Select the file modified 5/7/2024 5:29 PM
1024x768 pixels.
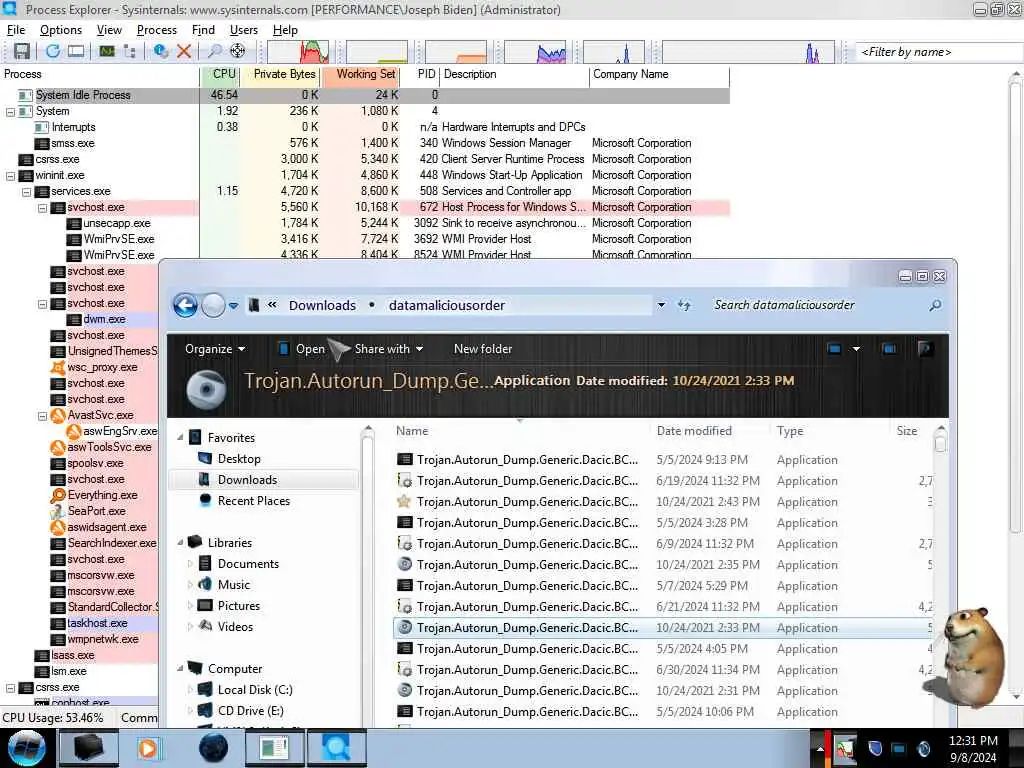662,586
